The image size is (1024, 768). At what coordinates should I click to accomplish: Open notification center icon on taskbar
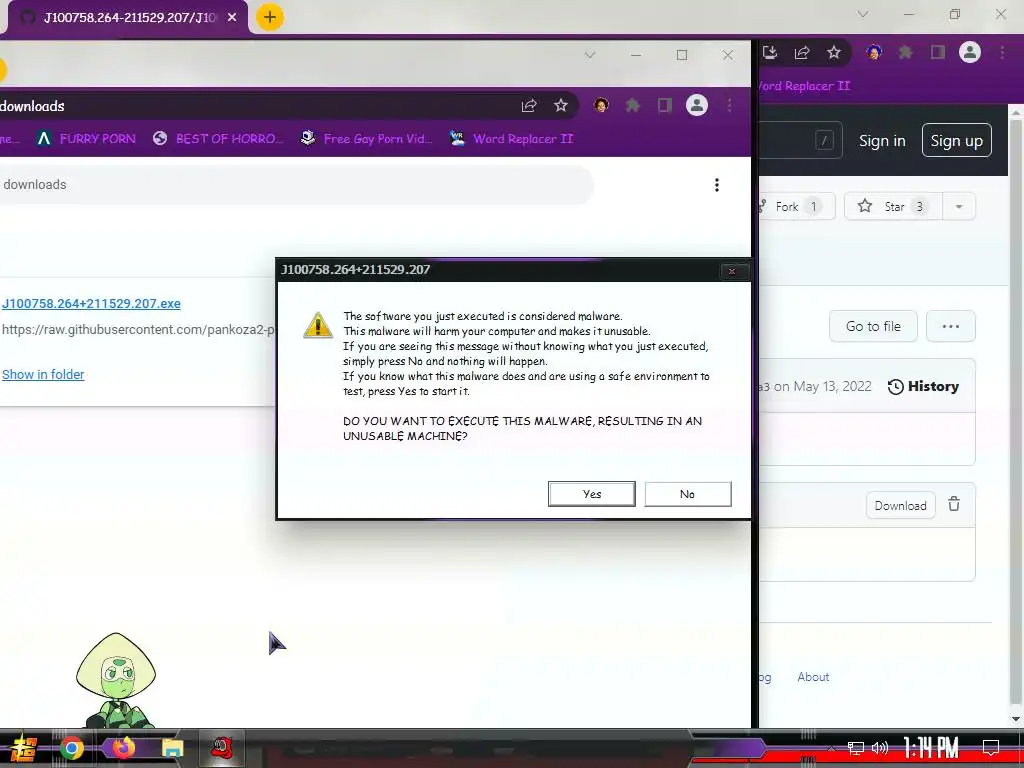point(991,747)
